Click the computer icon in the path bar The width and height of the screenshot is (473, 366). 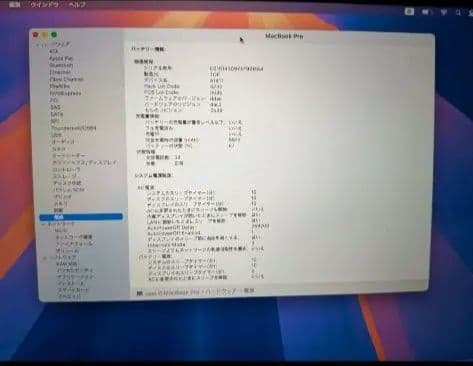click(x=139, y=293)
